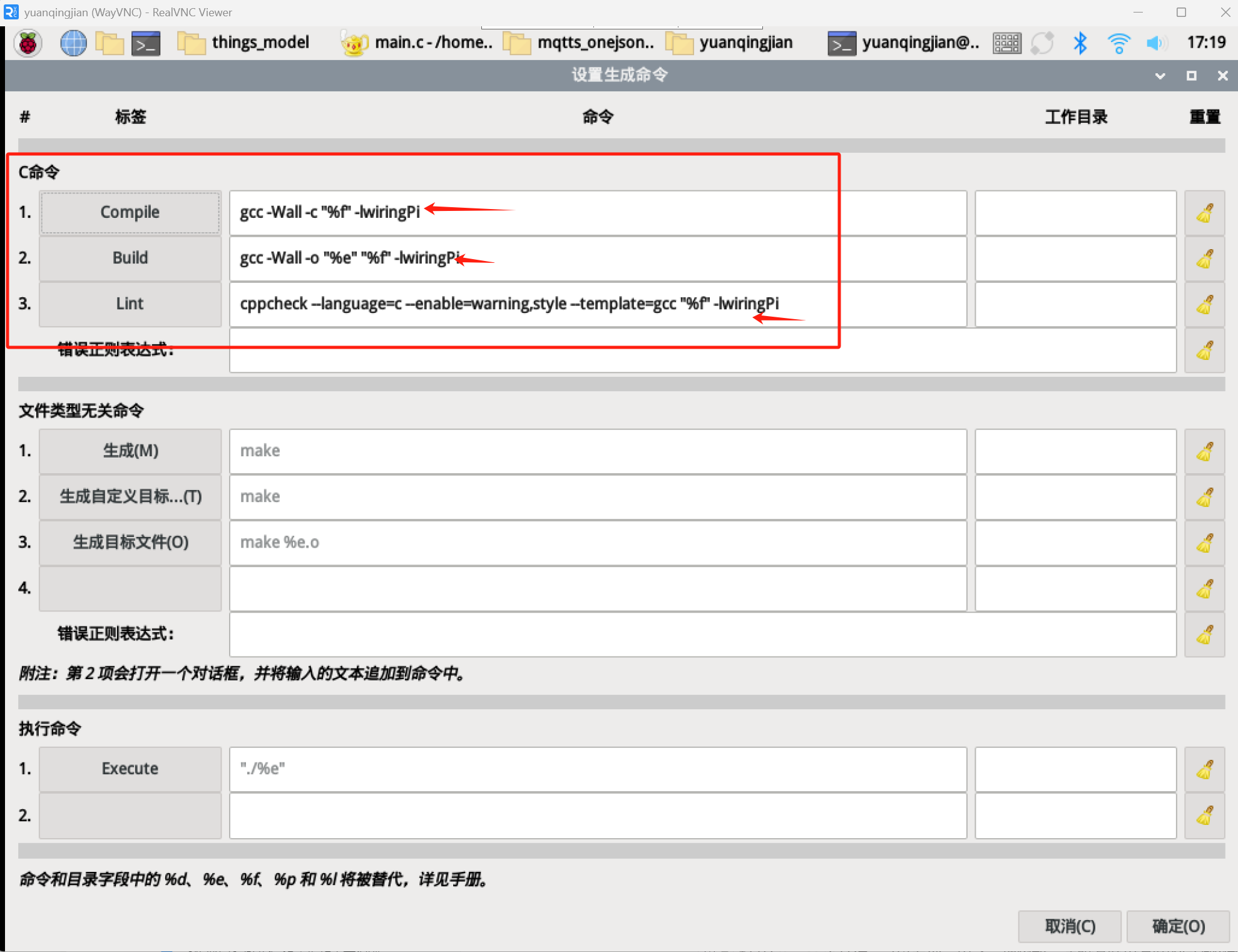Edit the Lint cppcheck command field

598,304
